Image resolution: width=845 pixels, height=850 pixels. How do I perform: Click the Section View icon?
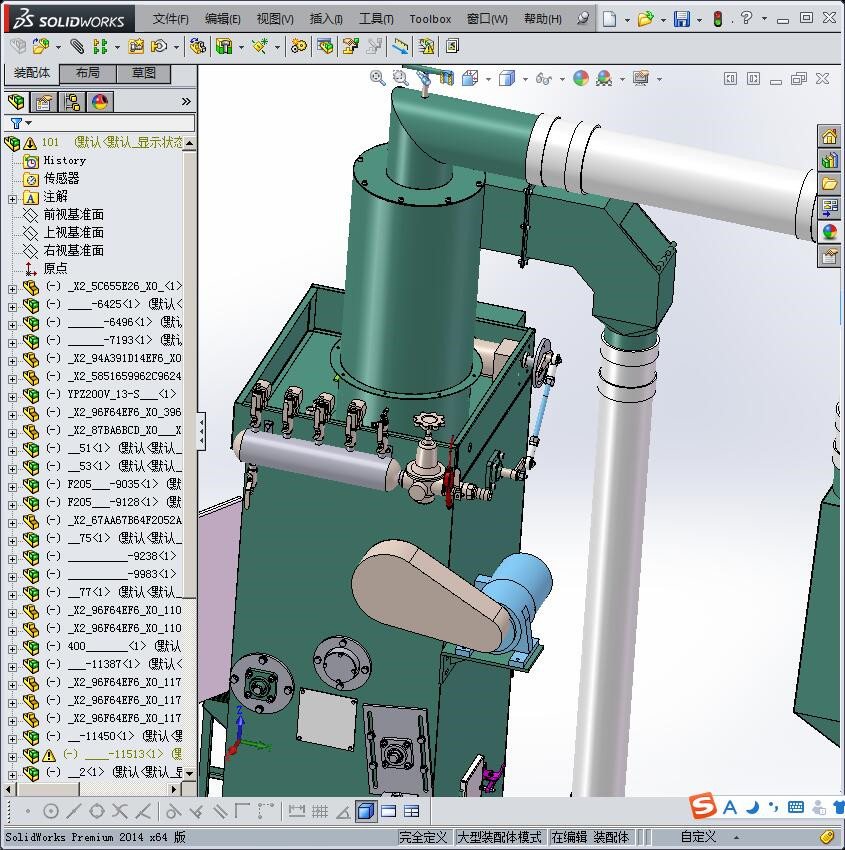click(x=445, y=78)
